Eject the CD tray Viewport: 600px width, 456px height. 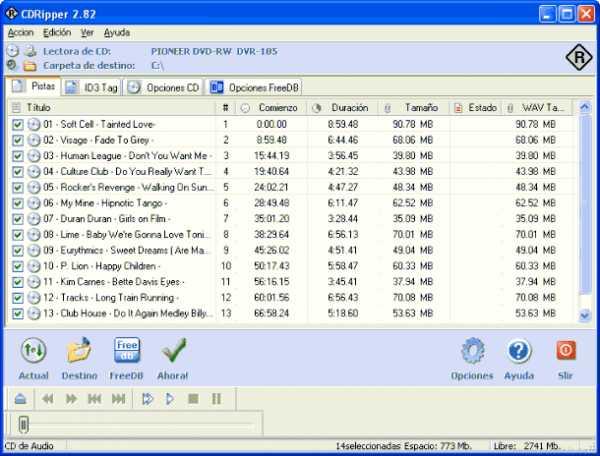pos(20,399)
